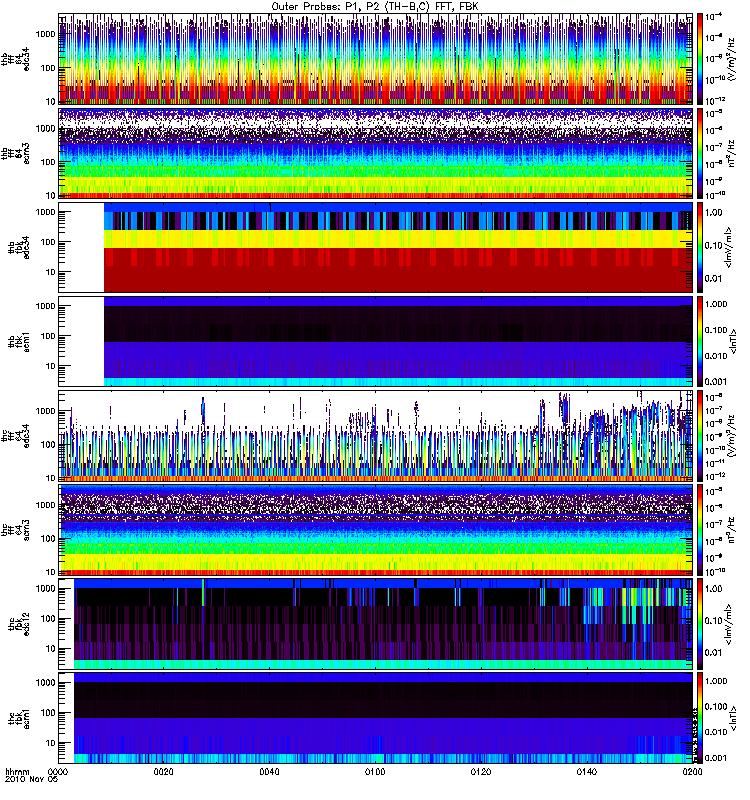Click the '0000' time axis label
The width and height of the screenshot is (750, 800).
coord(58,771)
